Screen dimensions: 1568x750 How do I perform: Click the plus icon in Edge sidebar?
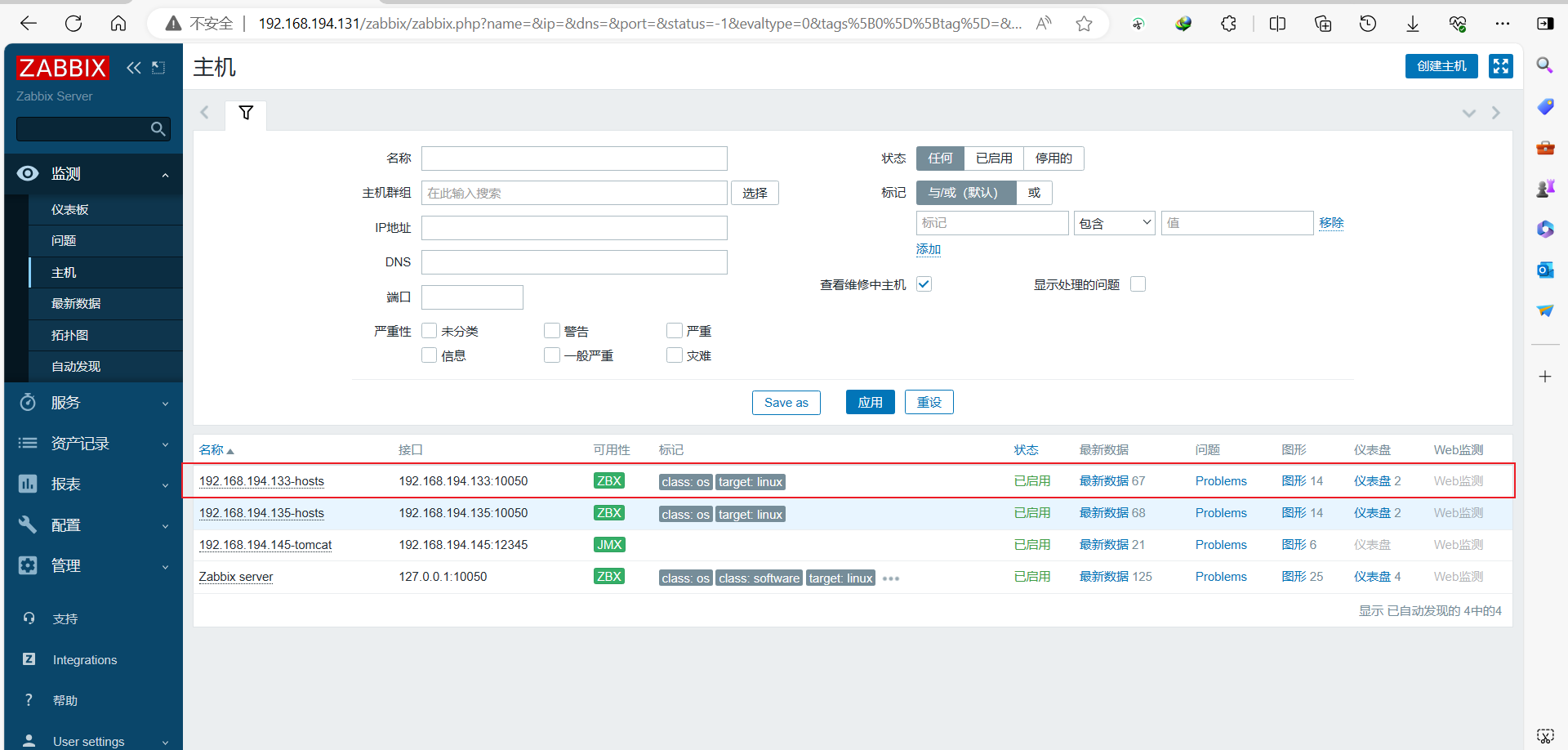click(x=1545, y=377)
